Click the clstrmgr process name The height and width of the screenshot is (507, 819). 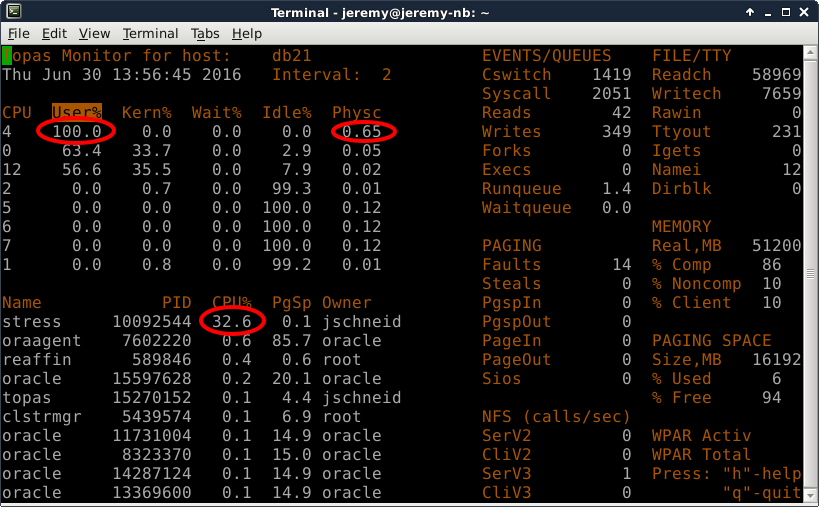(42, 417)
